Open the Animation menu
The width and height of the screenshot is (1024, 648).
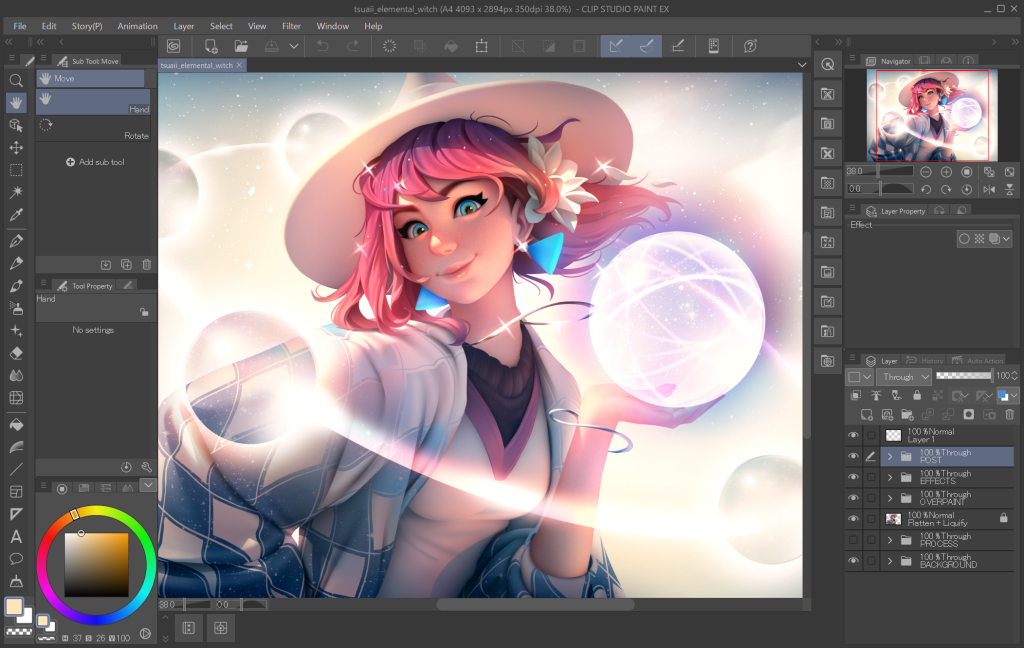click(137, 26)
